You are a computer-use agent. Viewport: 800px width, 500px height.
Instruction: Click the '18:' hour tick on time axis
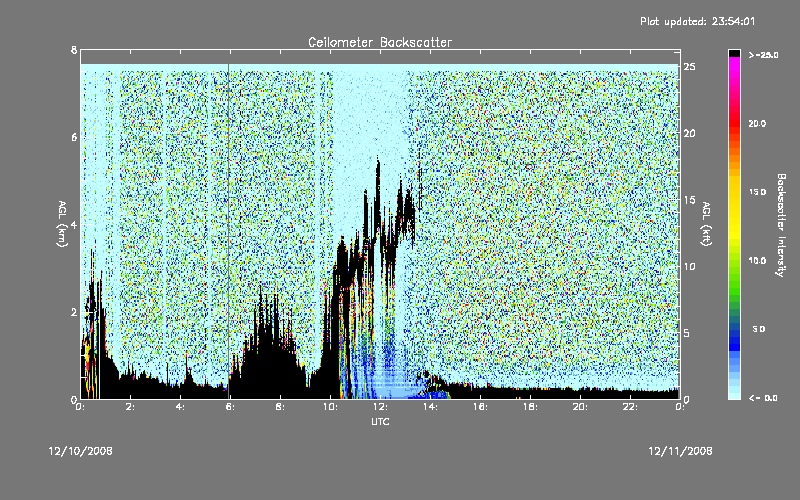click(x=530, y=407)
